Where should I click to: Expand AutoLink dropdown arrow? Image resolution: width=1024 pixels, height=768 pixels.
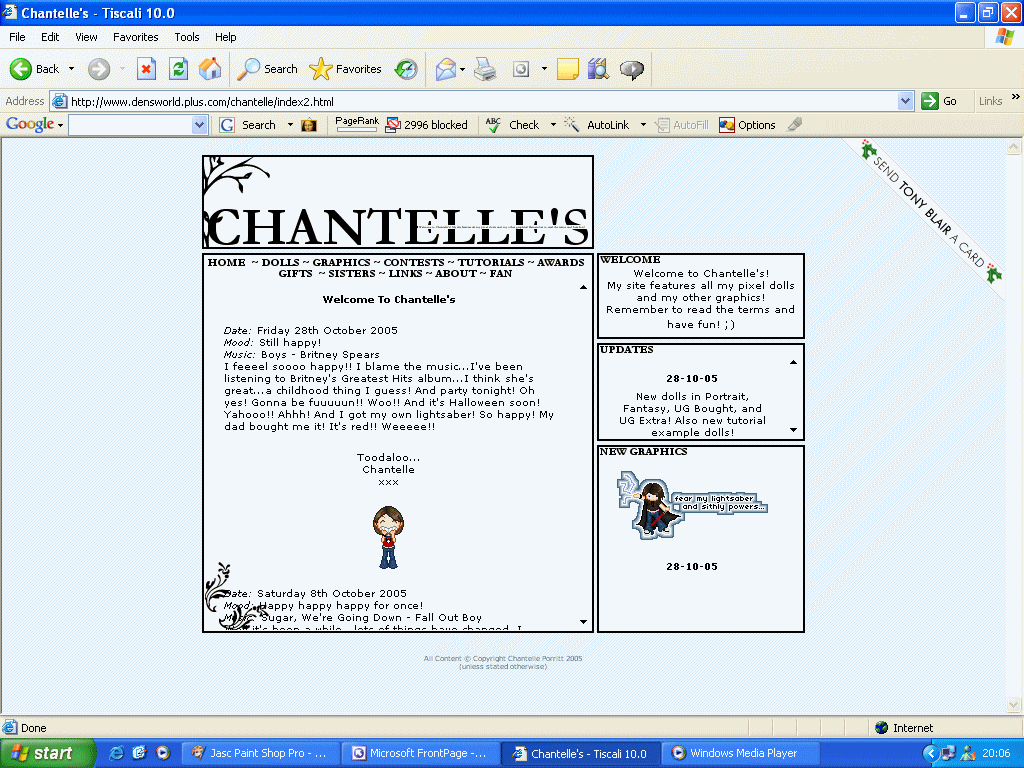(643, 125)
